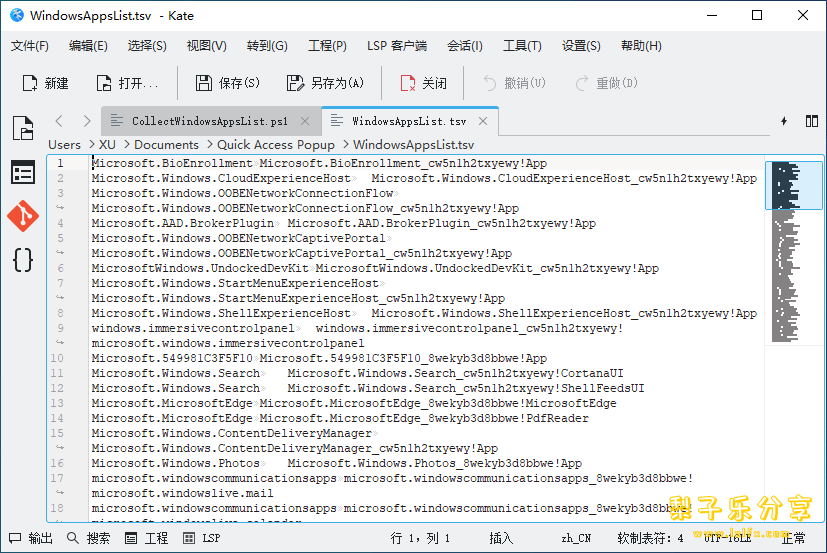The width and height of the screenshot is (827, 553).
Task: Click cursor position 行 1, 列 1
Action: [x=420, y=538]
